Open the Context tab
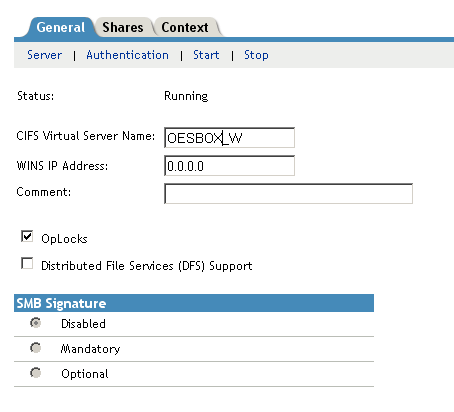The width and height of the screenshot is (454, 412). [185, 27]
